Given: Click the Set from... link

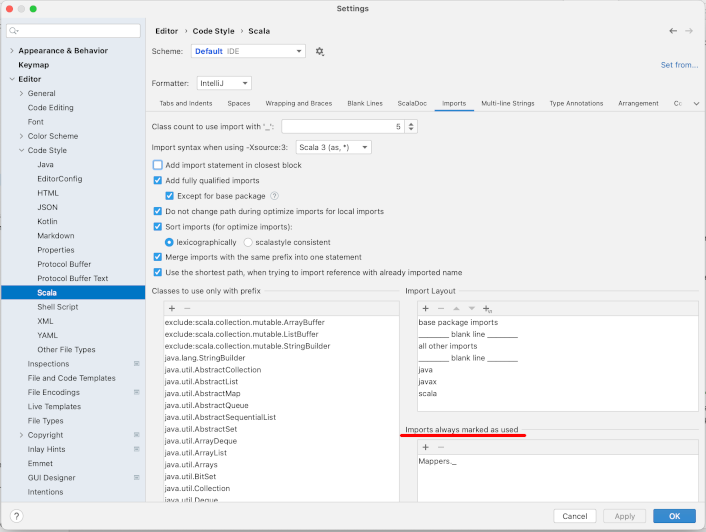Looking at the screenshot, I should pyautogui.click(x=679, y=65).
